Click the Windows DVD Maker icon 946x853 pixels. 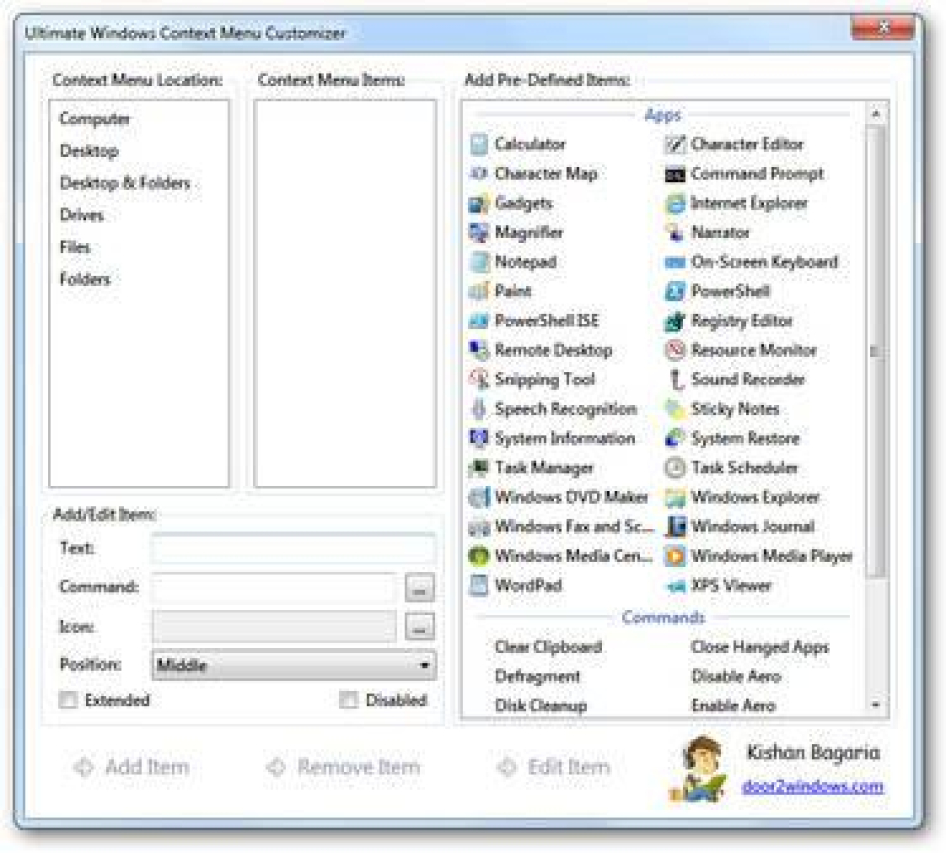(478, 497)
